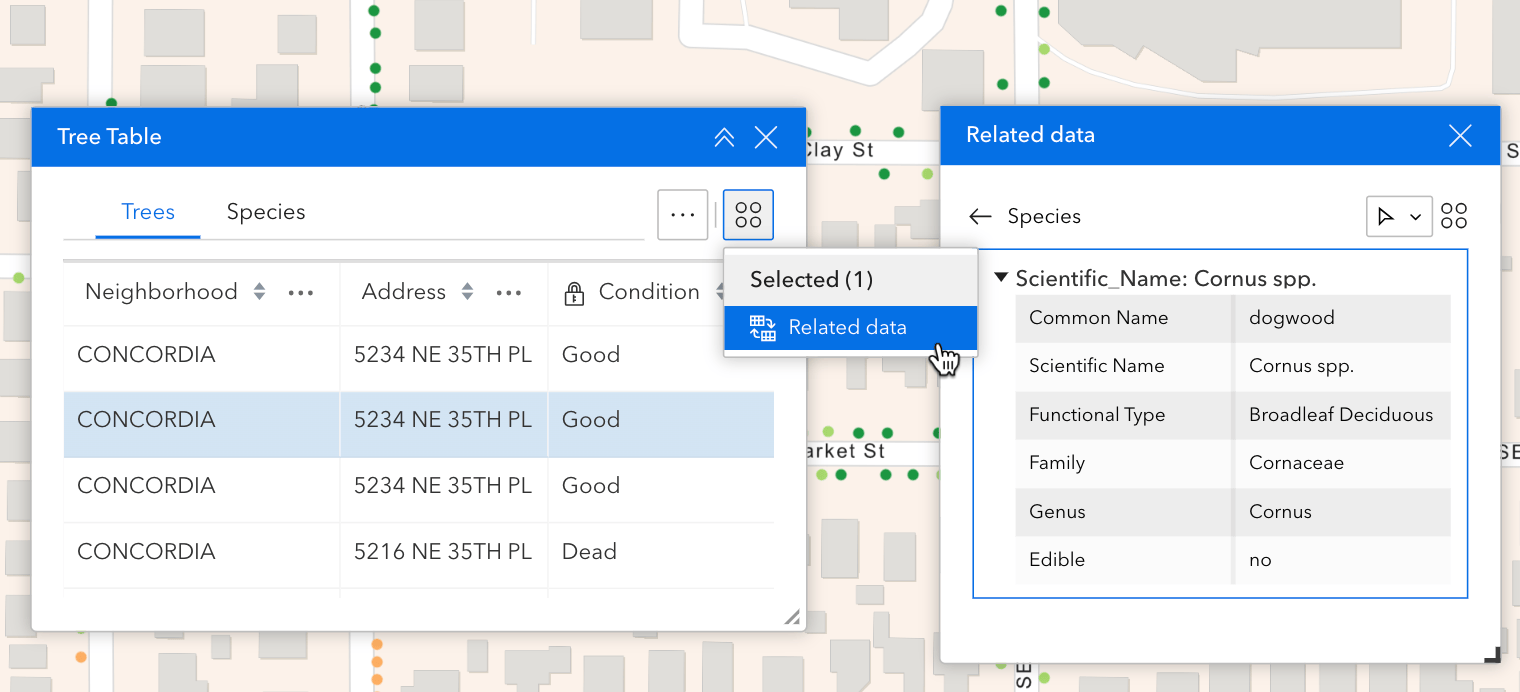1520x692 pixels.
Task: Sort the Address column
Action: coord(467,292)
